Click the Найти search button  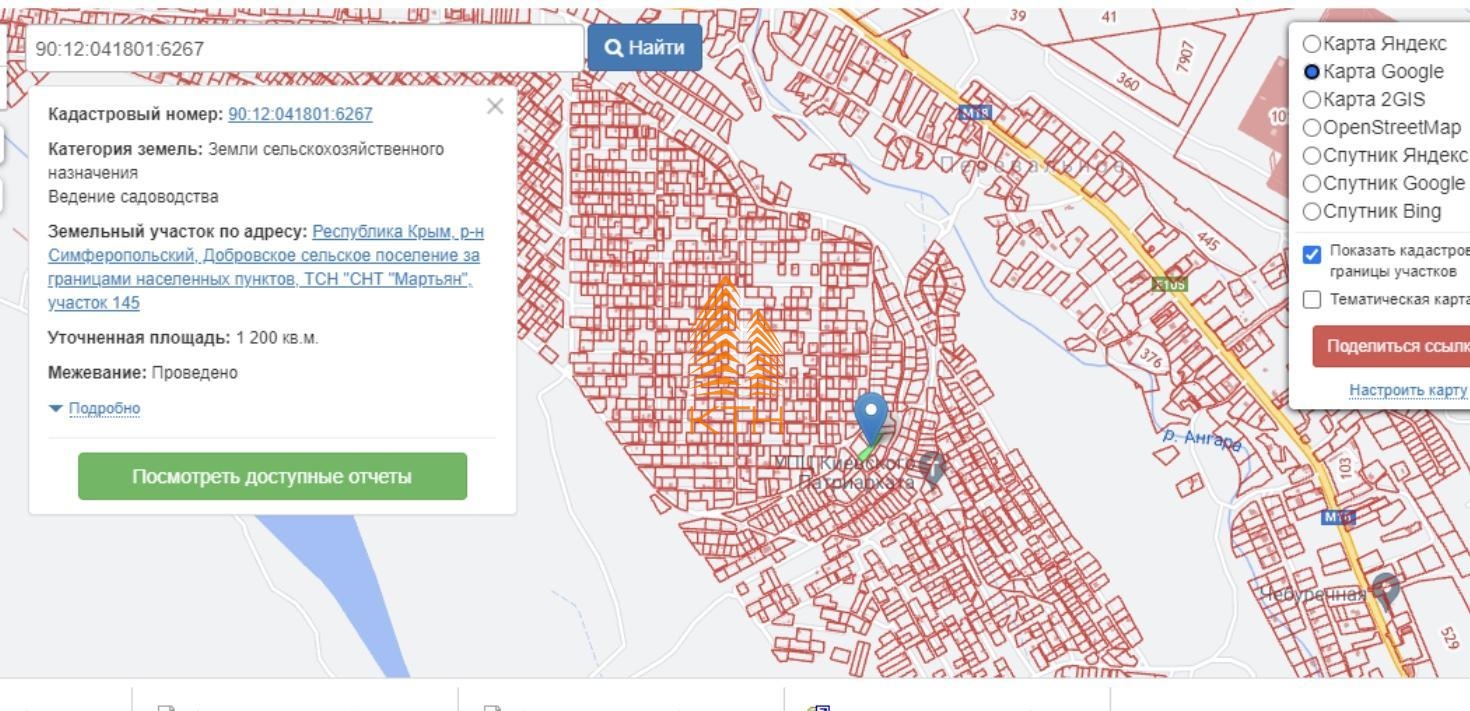click(x=645, y=48)
